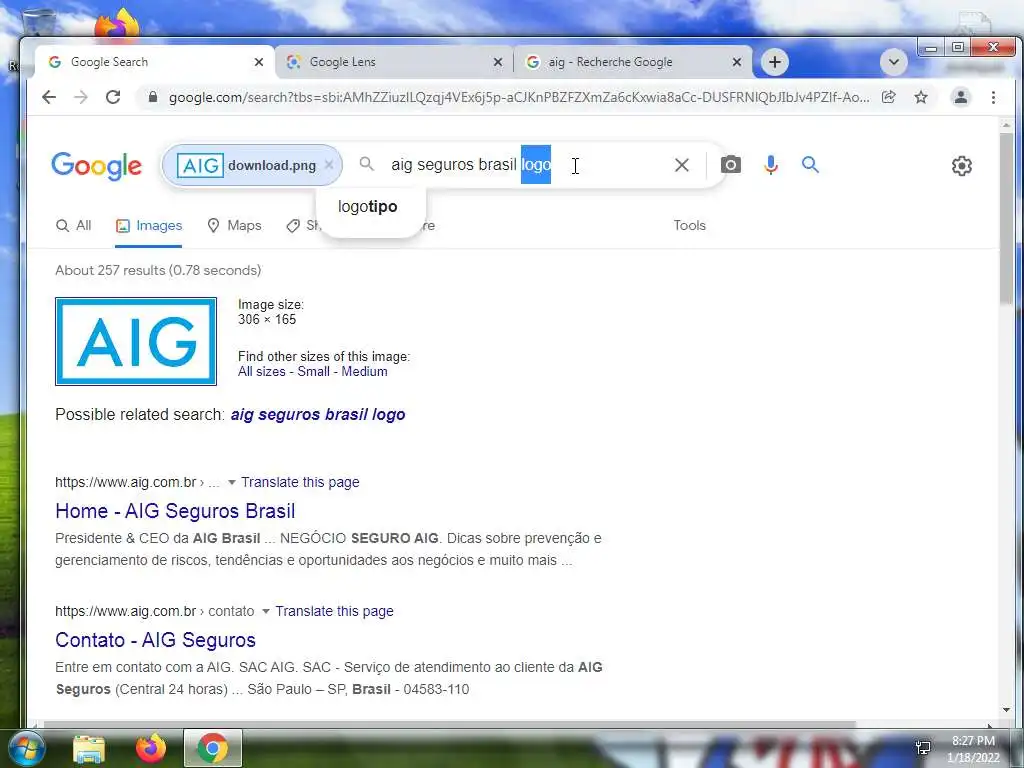
Task: Open Home - AIG Seguros Brasil result
Action: point(175,511)
